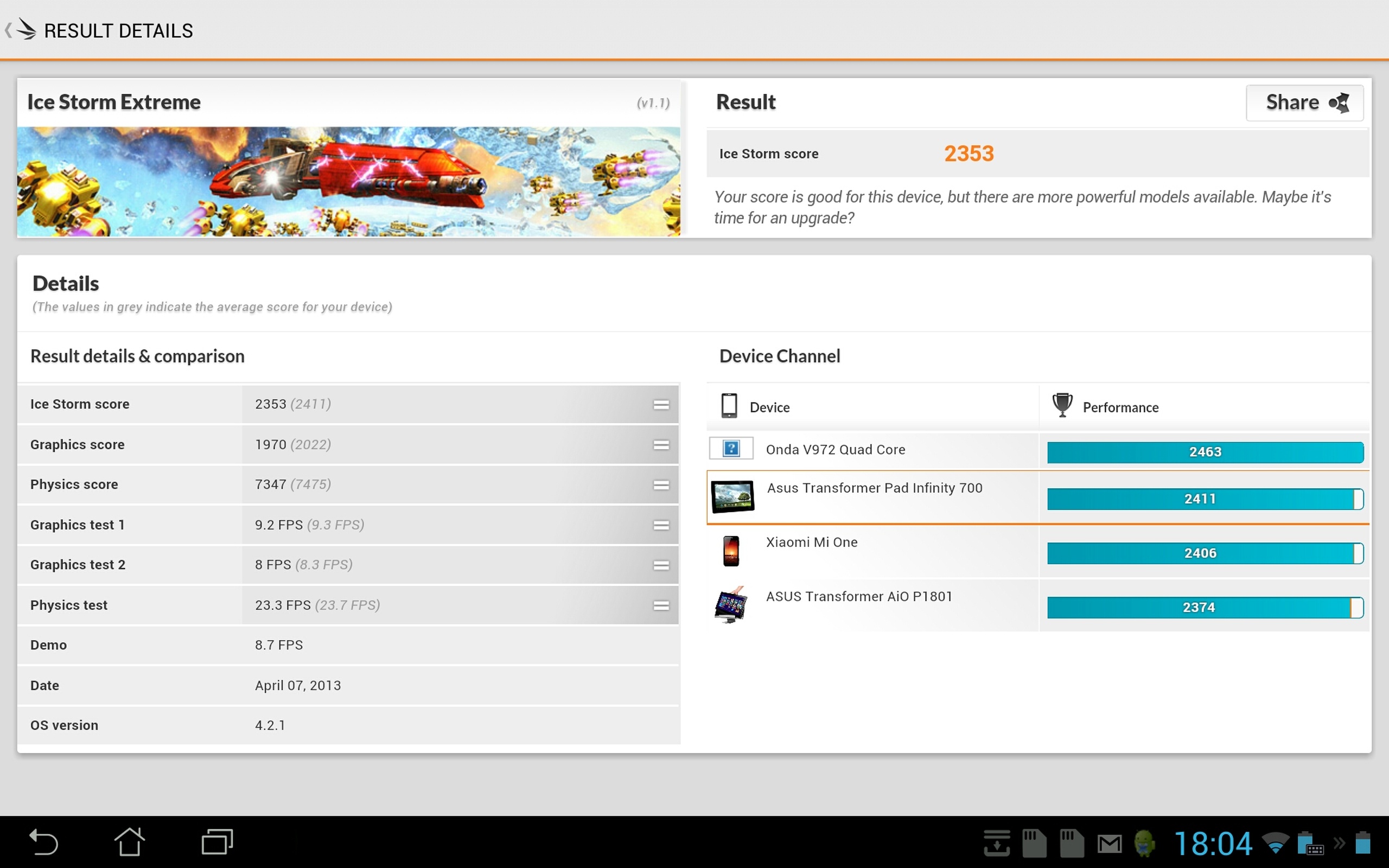Tap the download notification icon
The width and height of the screenshot is (1389, 868).
click(996, 843)
